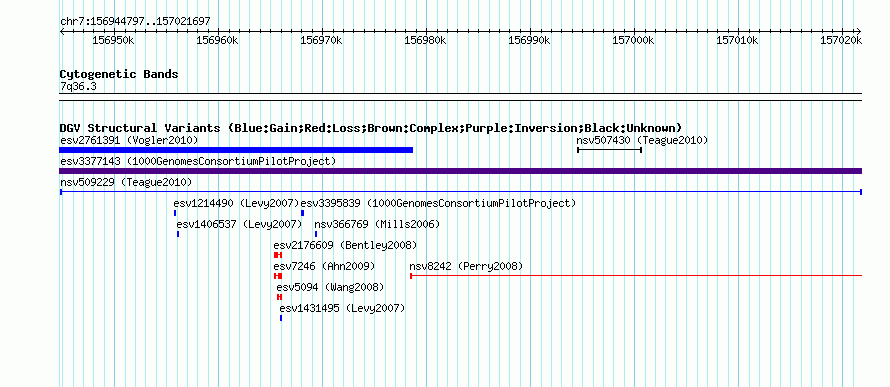Click the red esv7246 loss marker

pyautogui.click(x=278, y=276)
